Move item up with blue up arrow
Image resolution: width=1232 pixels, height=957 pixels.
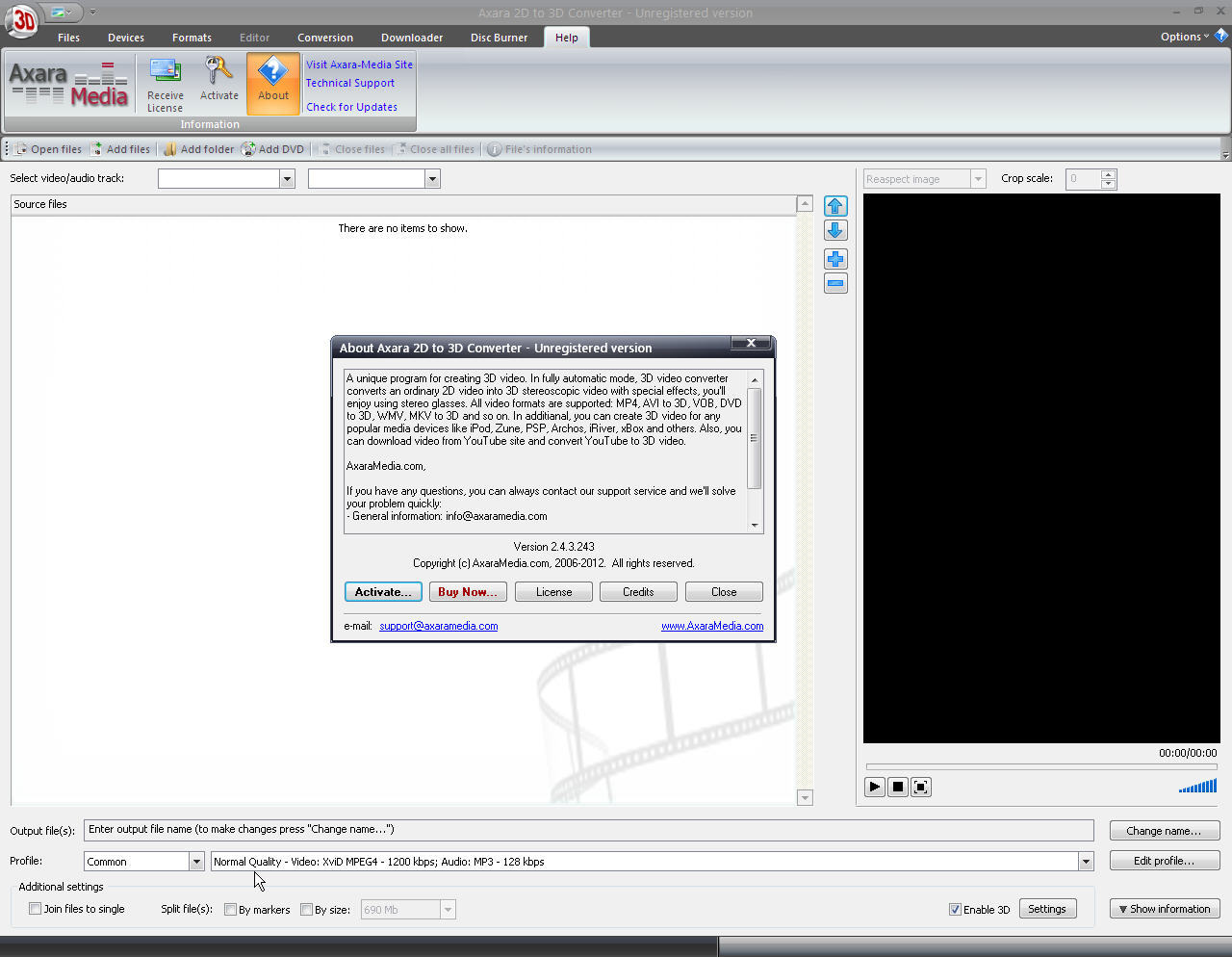pyautogui.click(x=835, y=206)
